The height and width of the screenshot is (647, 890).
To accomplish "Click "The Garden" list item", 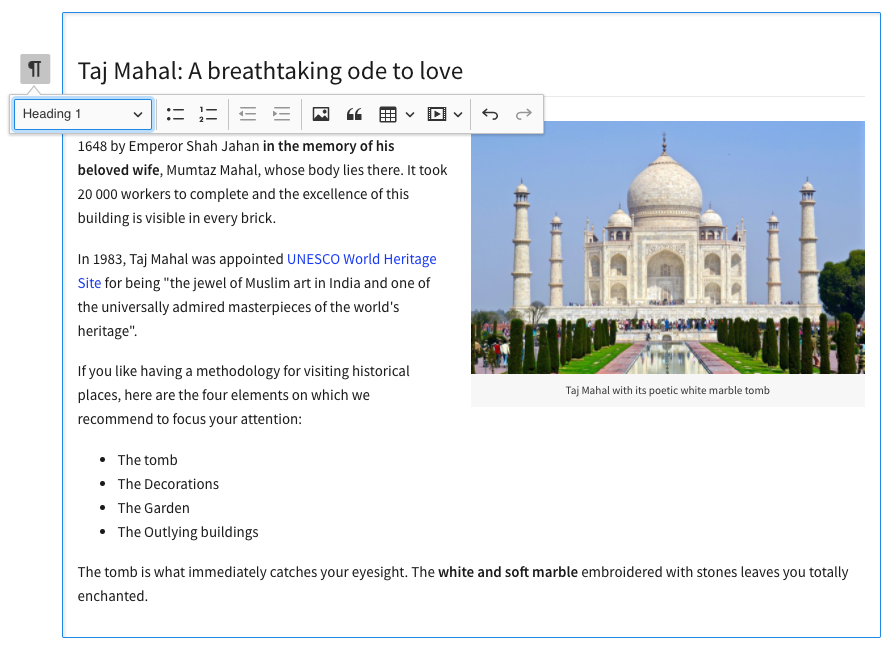I will 153,508.
